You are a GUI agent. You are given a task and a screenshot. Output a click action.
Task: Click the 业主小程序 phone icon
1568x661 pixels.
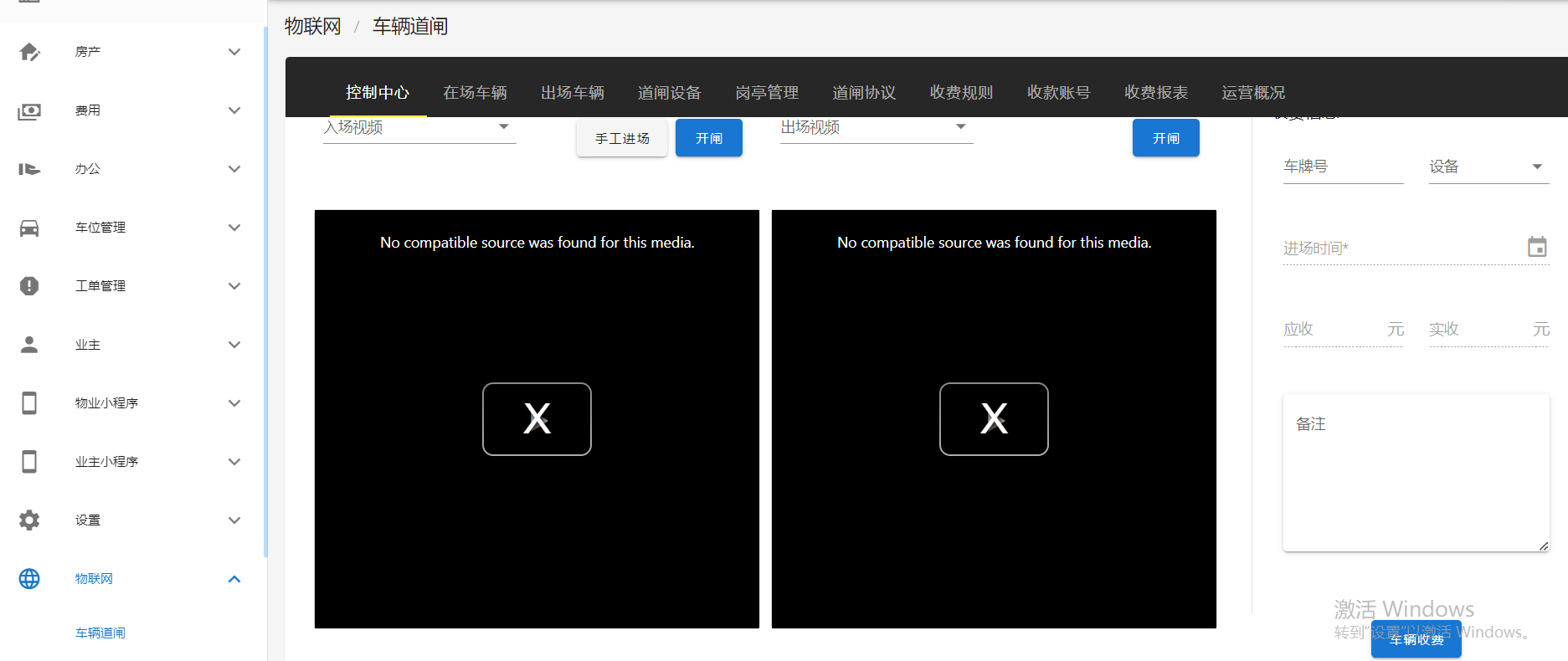29,462
